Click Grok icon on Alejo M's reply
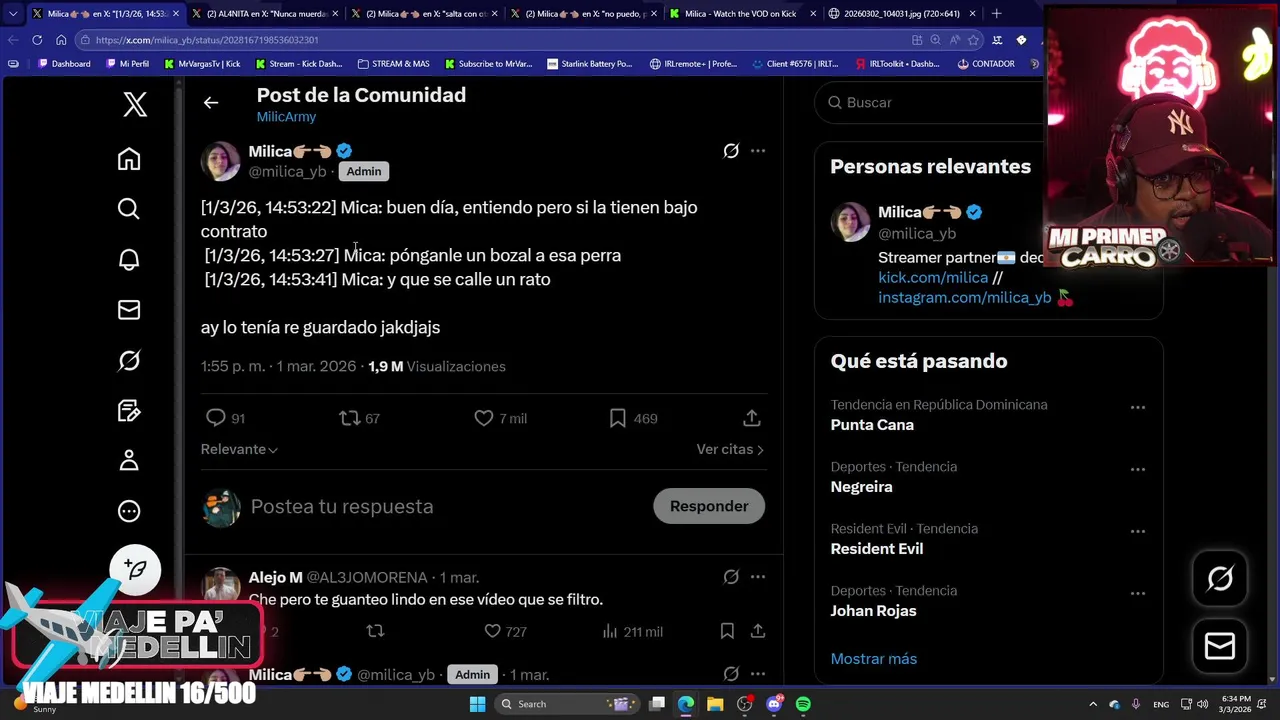This screenshot has width=1280, height=720. pos(731,577)
